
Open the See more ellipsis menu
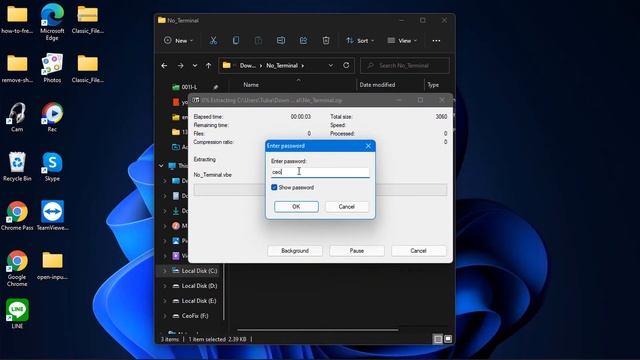click(436, 41)
